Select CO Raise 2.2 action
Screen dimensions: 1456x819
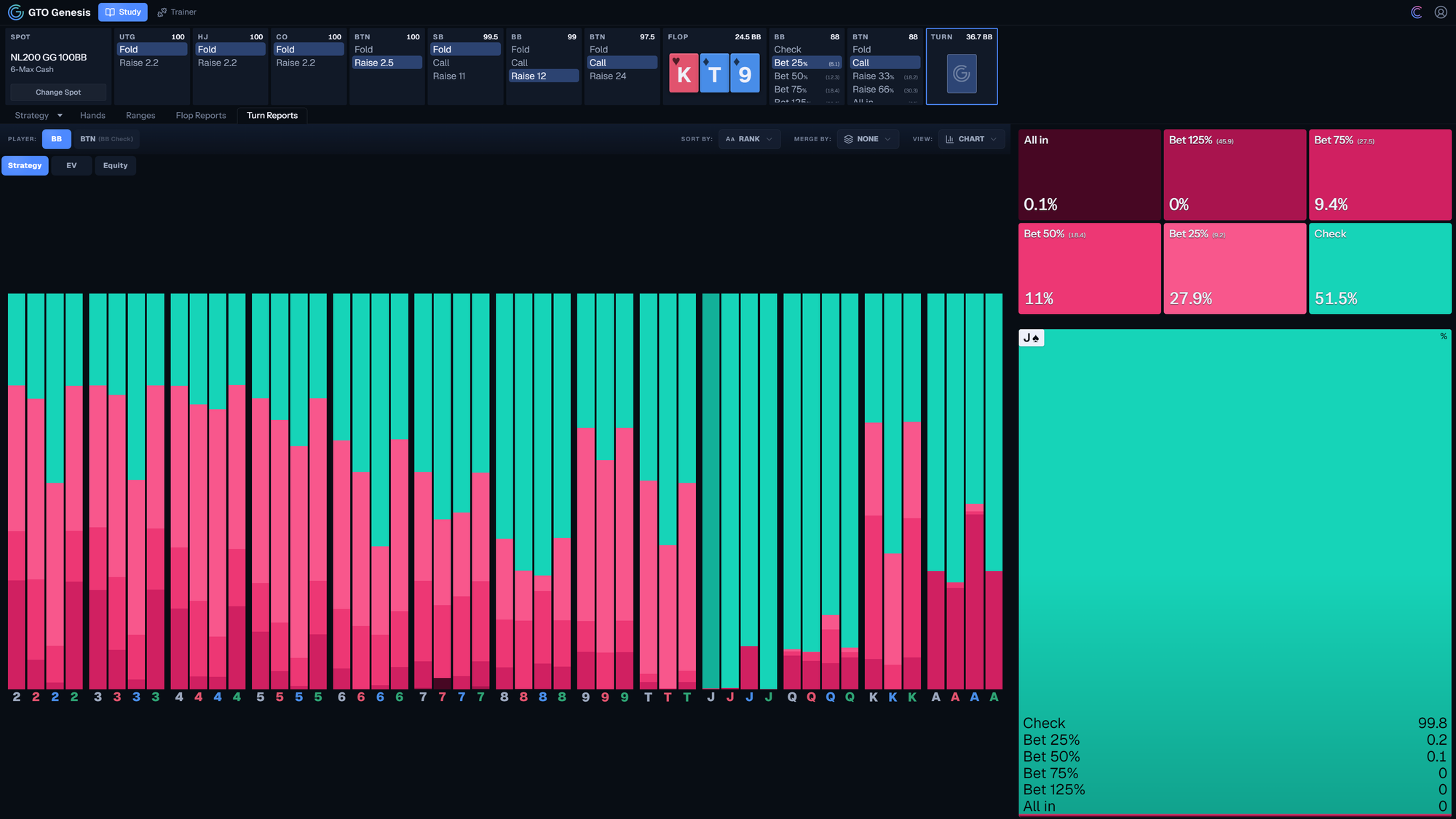309,63
